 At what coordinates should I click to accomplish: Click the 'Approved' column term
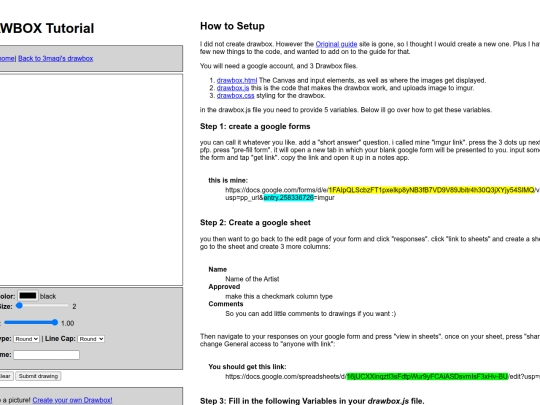tap(224, 287)
